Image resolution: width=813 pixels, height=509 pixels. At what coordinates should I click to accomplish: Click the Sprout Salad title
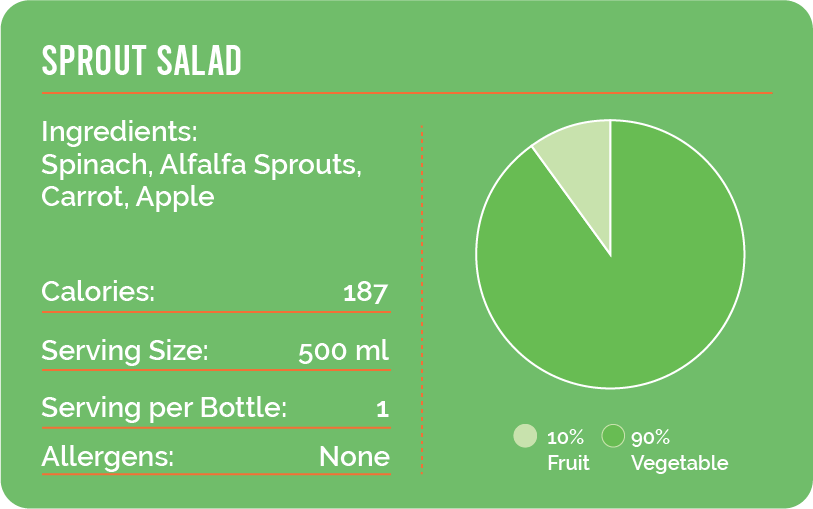[141, 62]
